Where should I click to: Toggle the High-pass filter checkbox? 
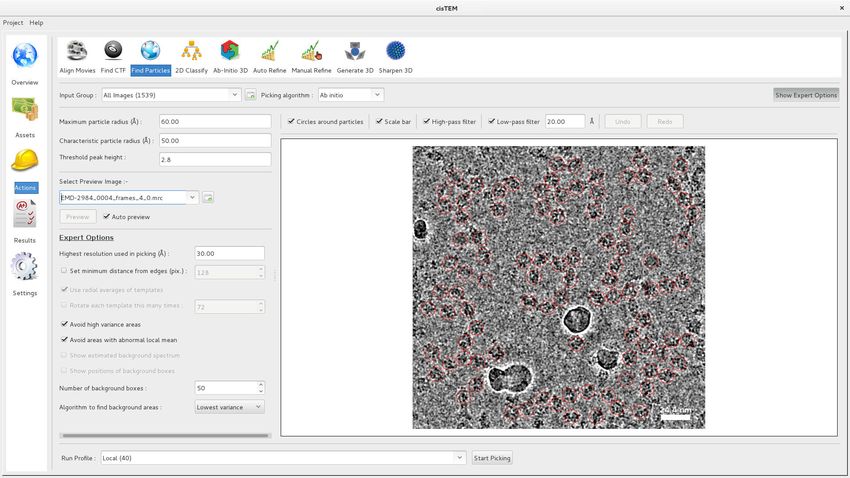click(x=426, y=121)
